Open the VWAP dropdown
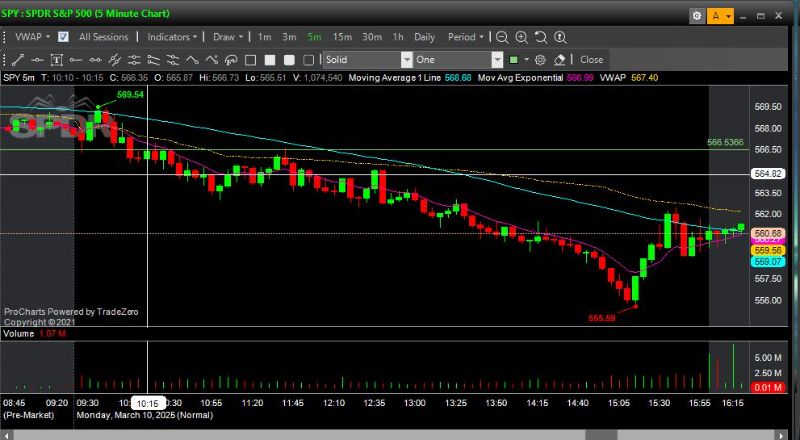The height and width of the screenshot is (440, 800). click(32, 37)
